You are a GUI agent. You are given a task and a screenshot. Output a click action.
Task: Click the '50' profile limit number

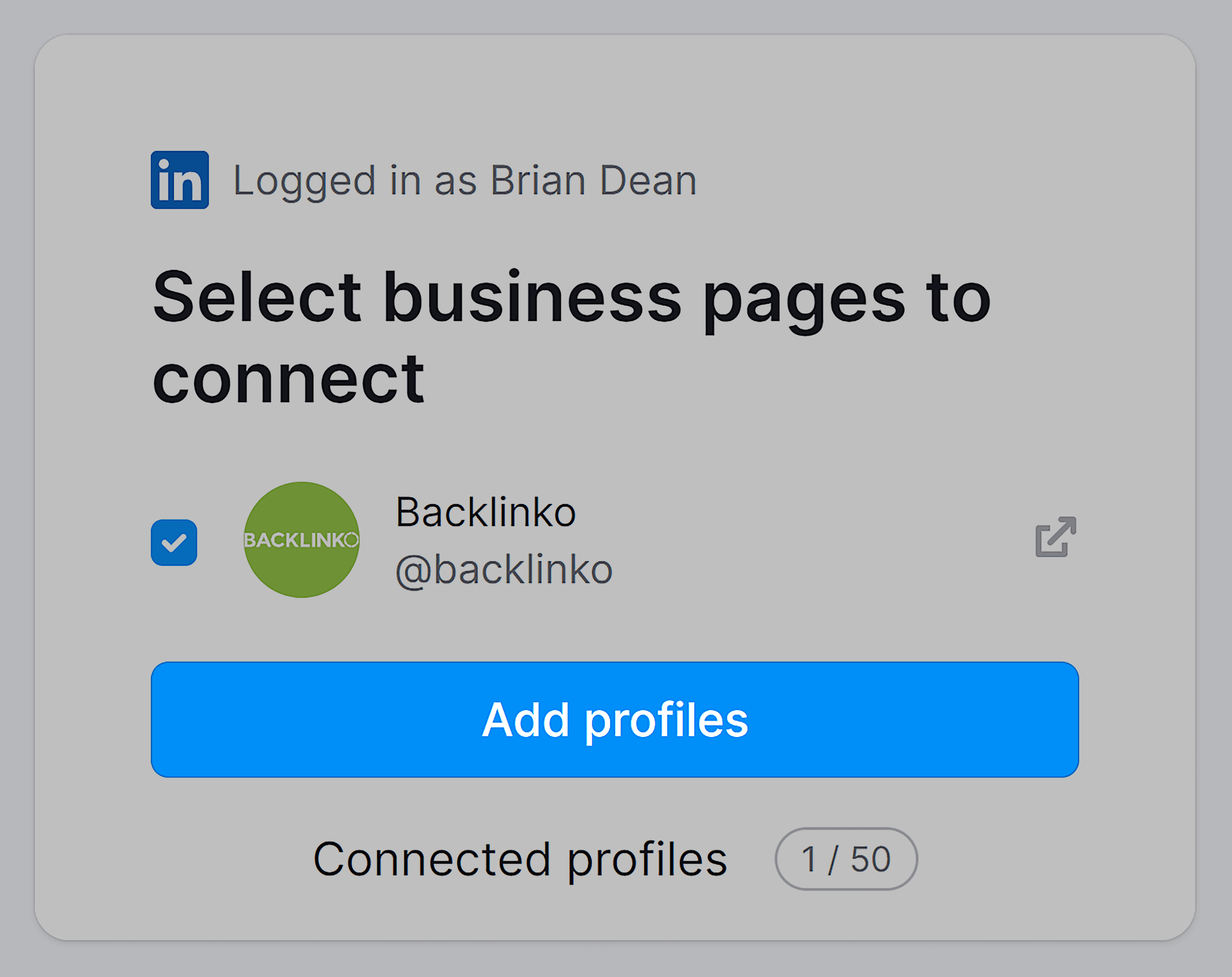pyautogui.click(x=870, y=859)
